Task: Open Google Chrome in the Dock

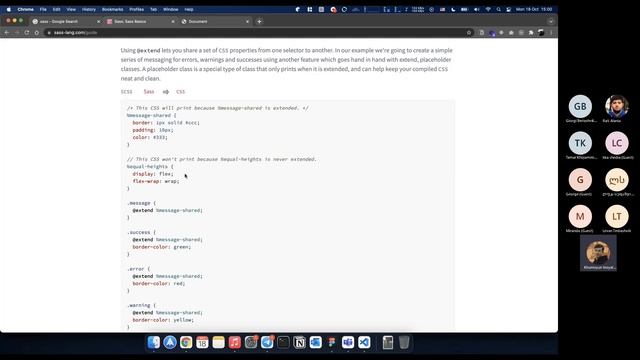Action: click(186, 342)
